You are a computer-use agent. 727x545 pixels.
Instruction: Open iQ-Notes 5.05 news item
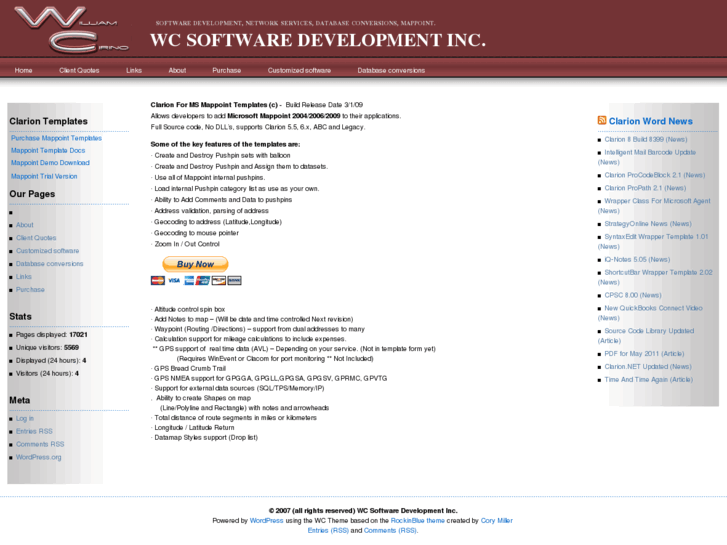(x=637, y=260)
